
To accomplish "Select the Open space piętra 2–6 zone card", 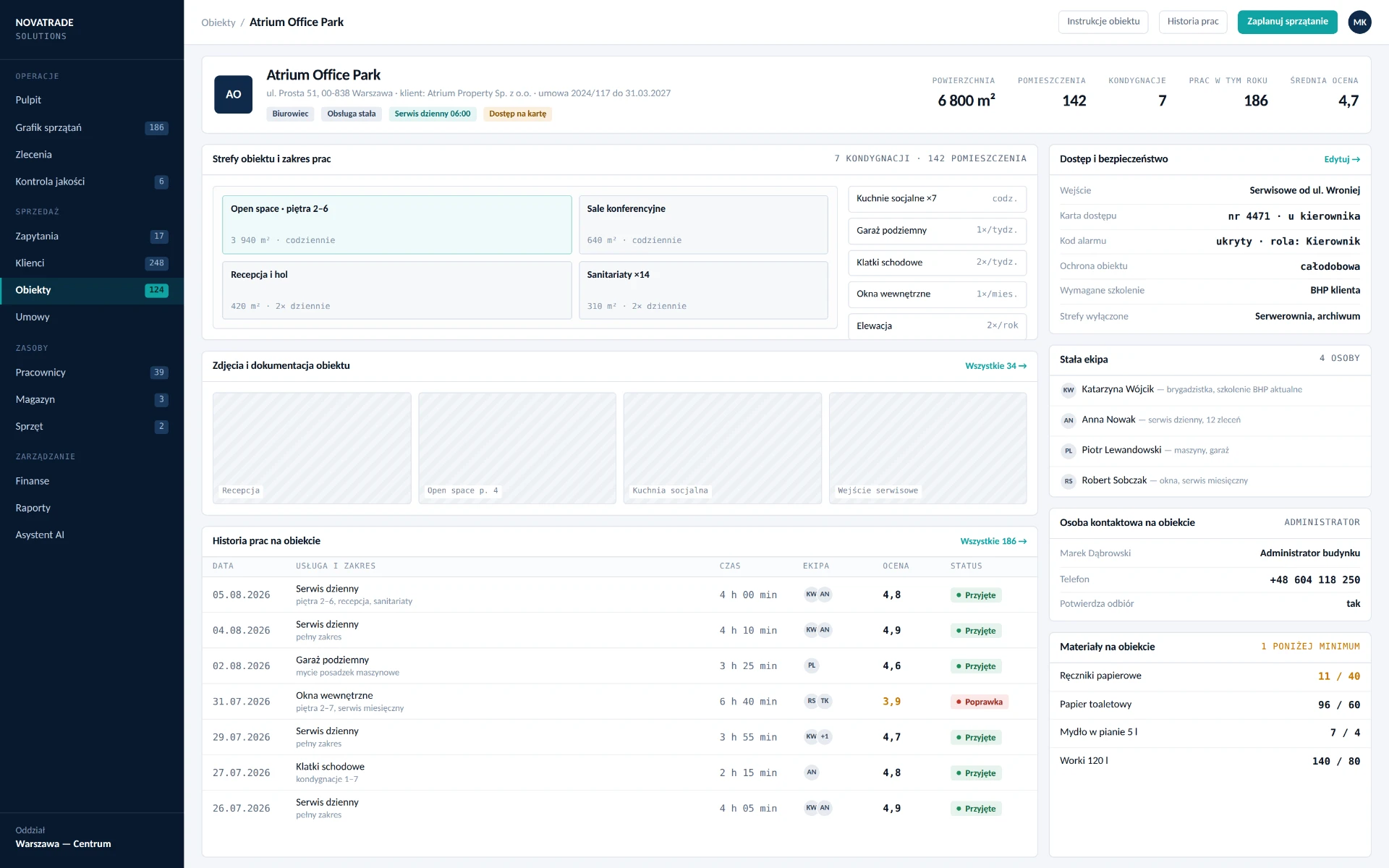I will point(396,224).
